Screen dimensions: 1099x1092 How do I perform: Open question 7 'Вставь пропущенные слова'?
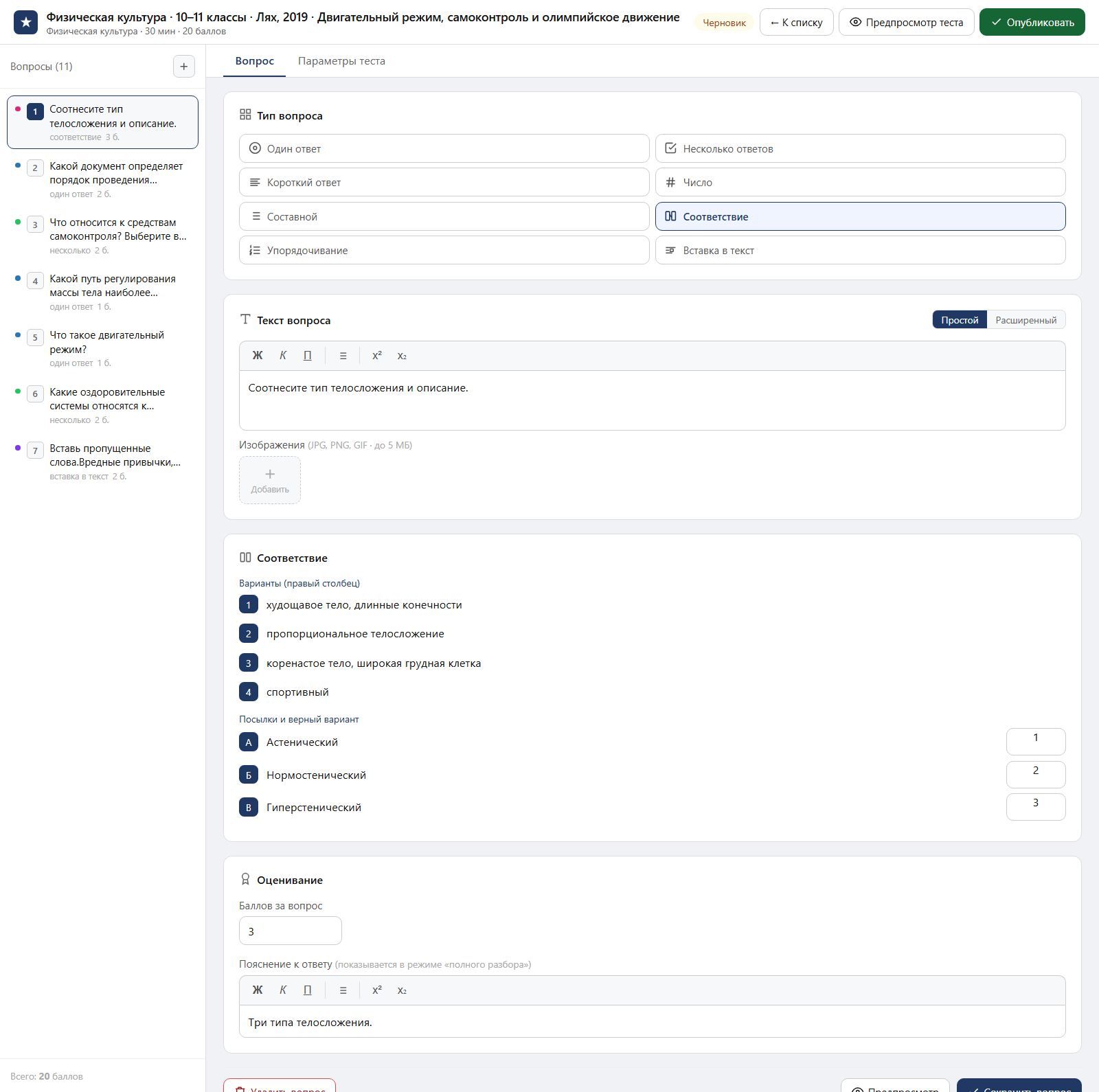(103, 462)
